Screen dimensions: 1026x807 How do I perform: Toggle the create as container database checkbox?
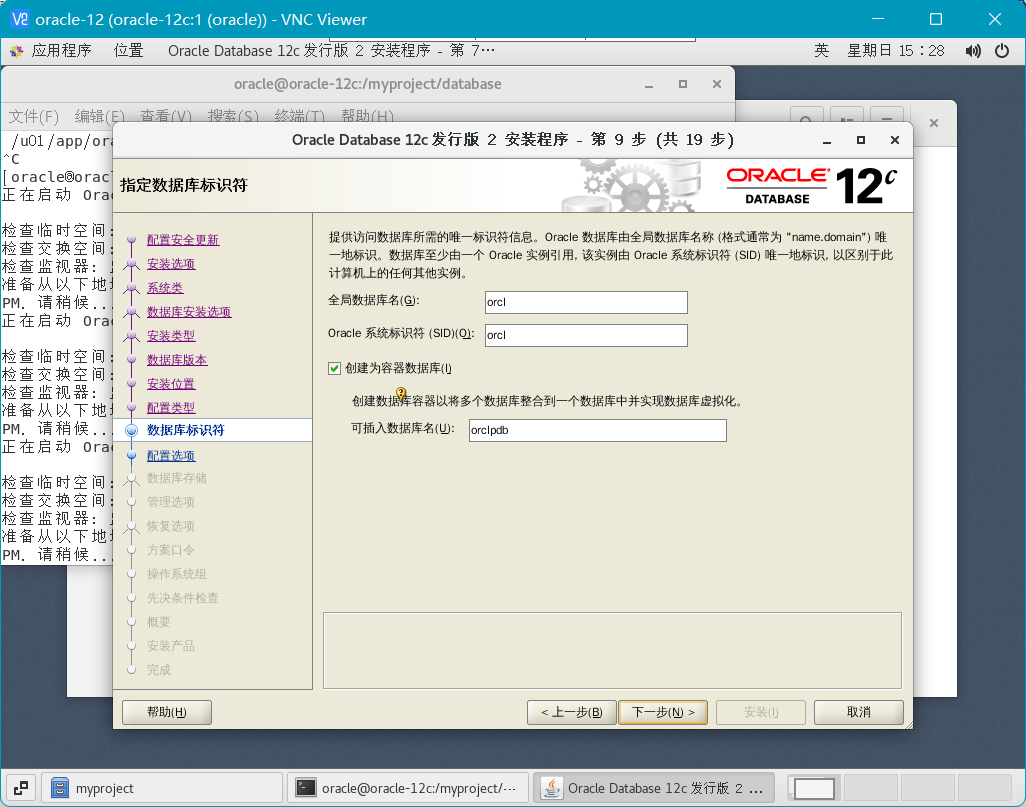[x=334, y=368]
